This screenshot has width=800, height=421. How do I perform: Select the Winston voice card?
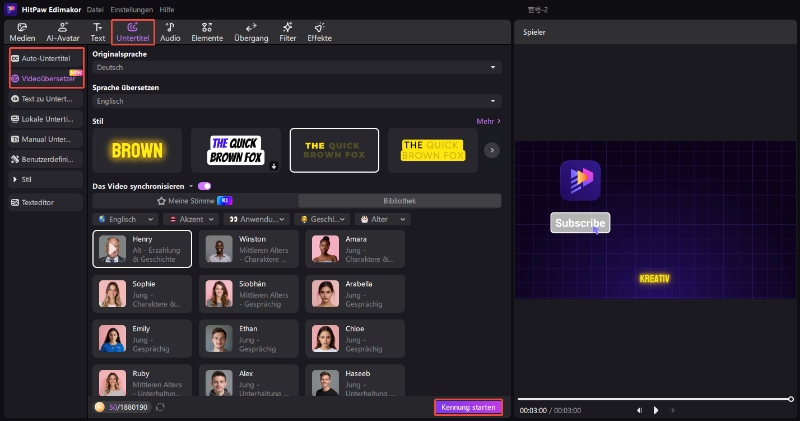pos(250,248)
